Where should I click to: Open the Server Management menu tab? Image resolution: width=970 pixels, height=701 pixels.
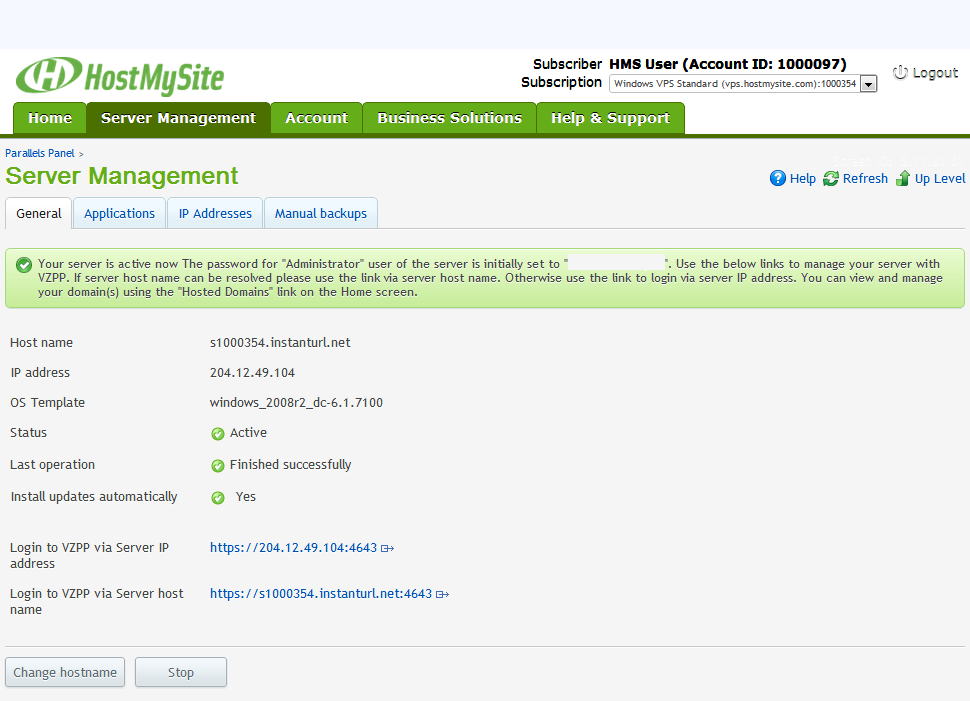178,118
